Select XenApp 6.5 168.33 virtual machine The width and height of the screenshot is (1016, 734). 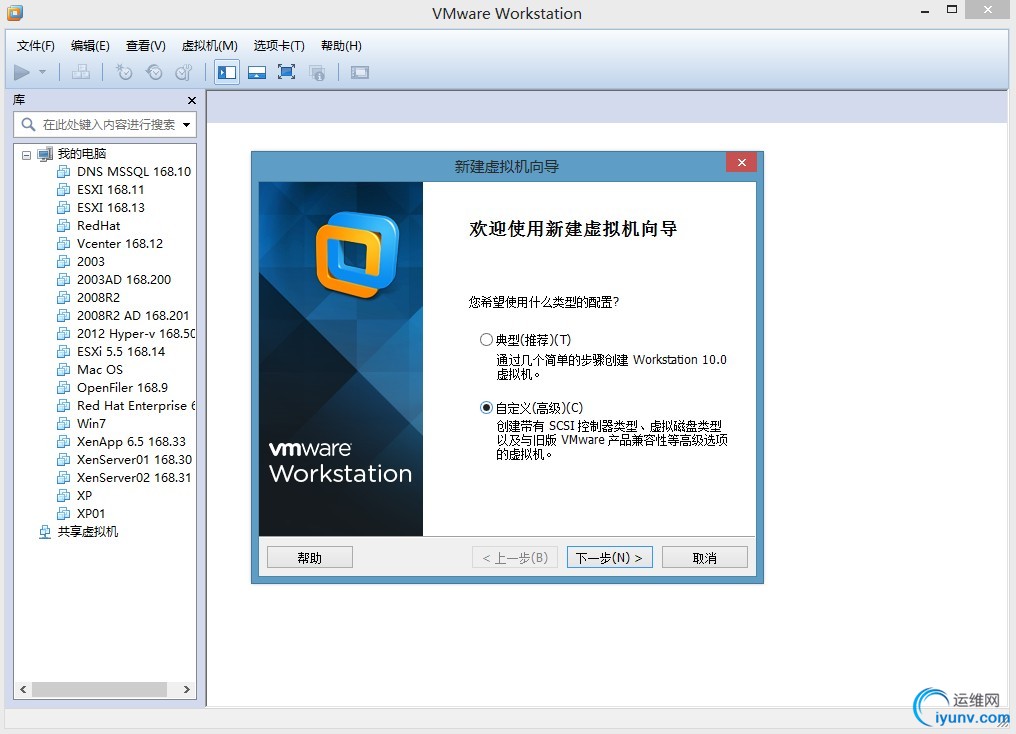(x=131, y=442)
